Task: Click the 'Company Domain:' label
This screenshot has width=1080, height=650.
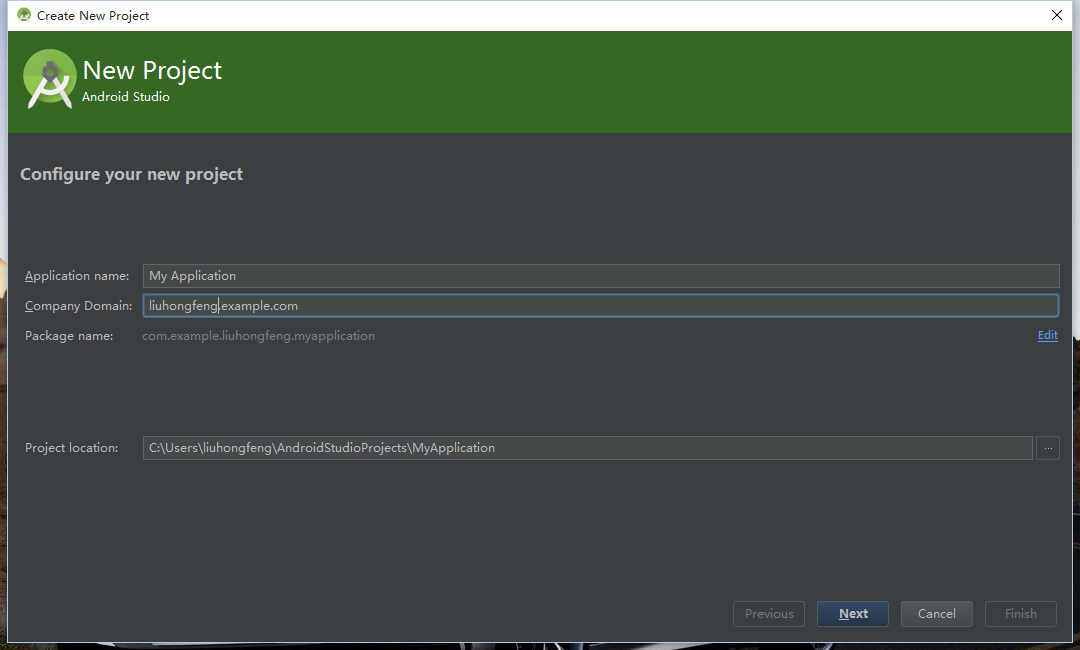Action: coord(79,306)
